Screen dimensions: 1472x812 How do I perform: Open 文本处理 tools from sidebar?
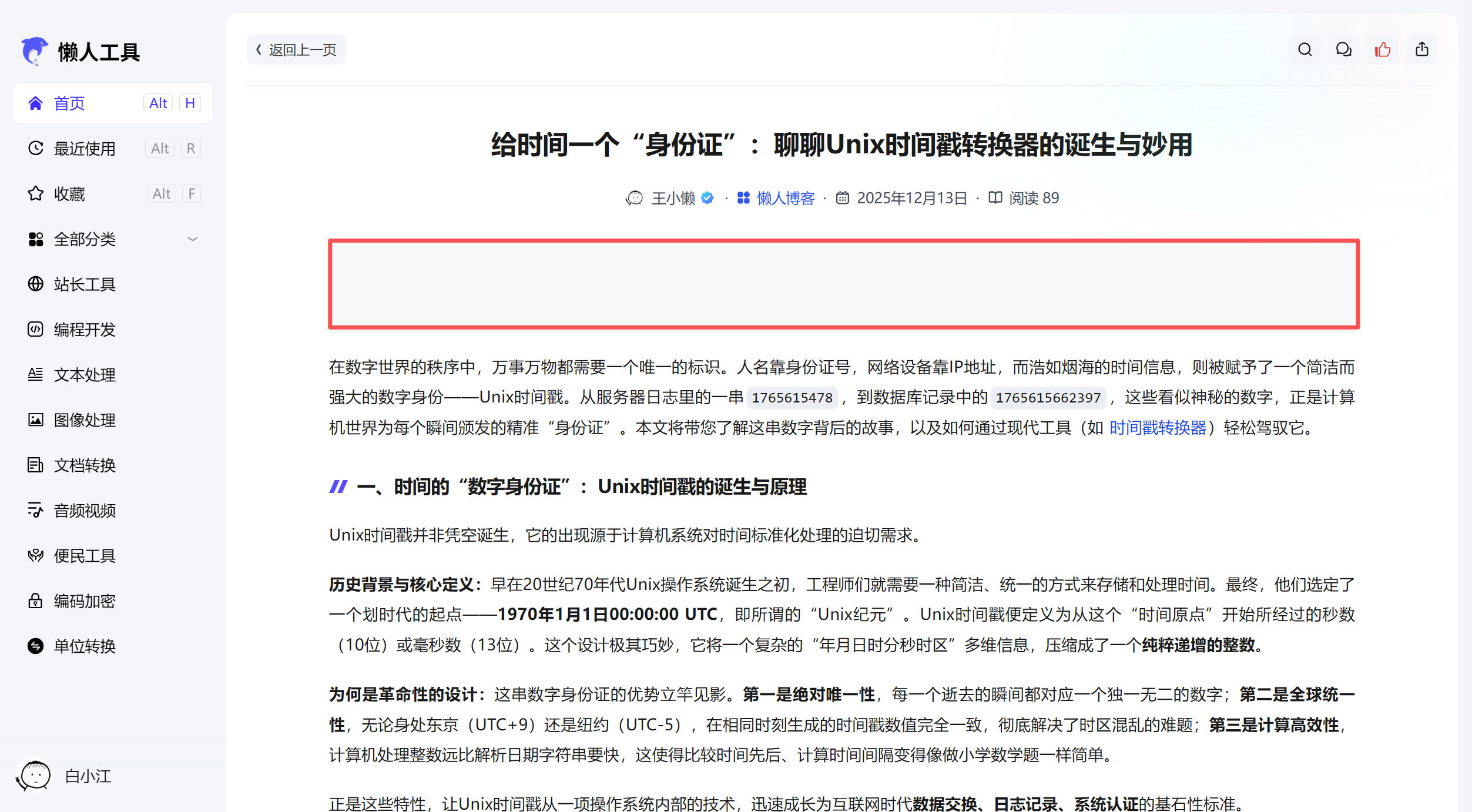pyautogui.click(x=36, y=375)
